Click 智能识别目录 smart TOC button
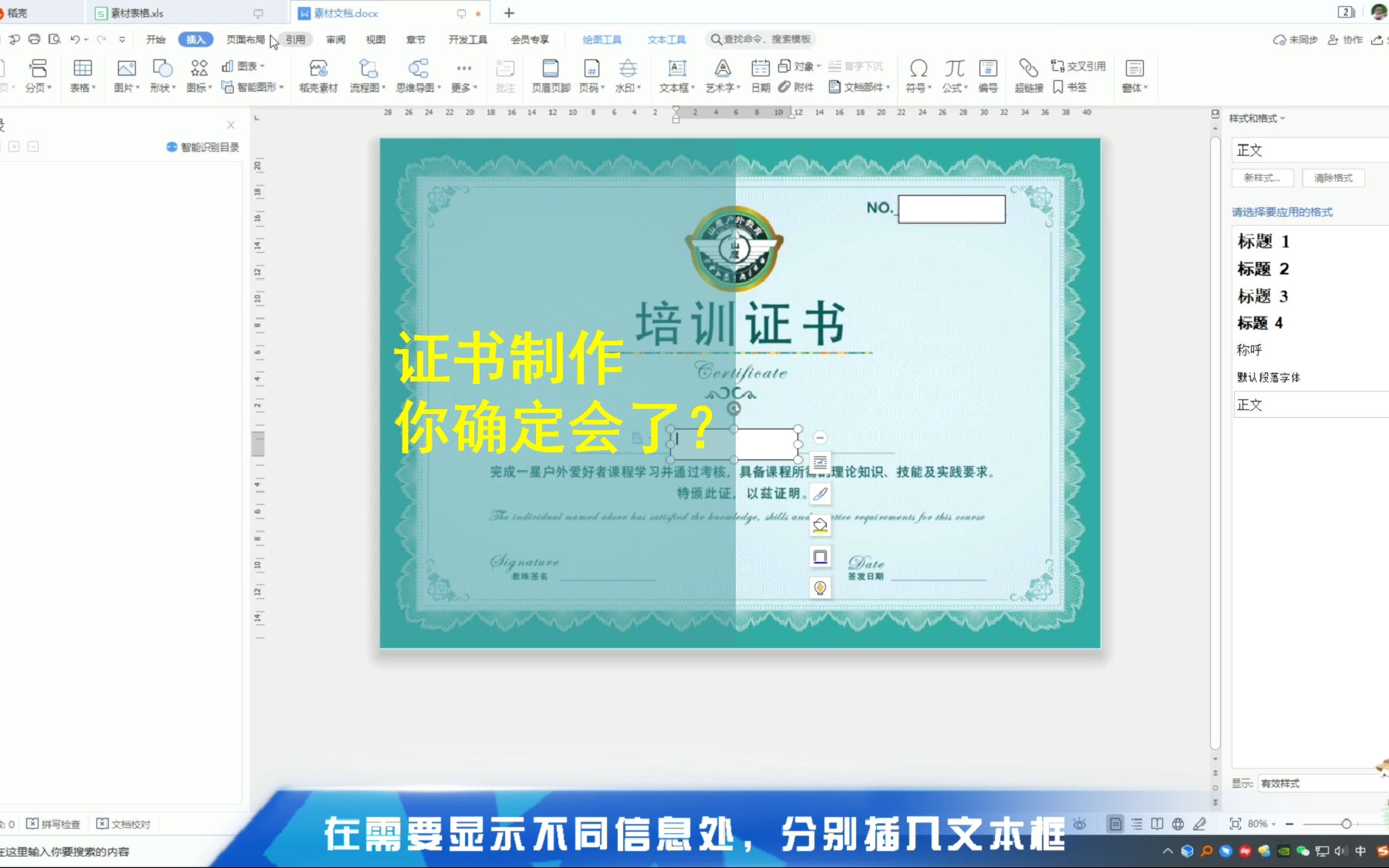Screen dimensions: 1389x868 (x=203, y=146)
